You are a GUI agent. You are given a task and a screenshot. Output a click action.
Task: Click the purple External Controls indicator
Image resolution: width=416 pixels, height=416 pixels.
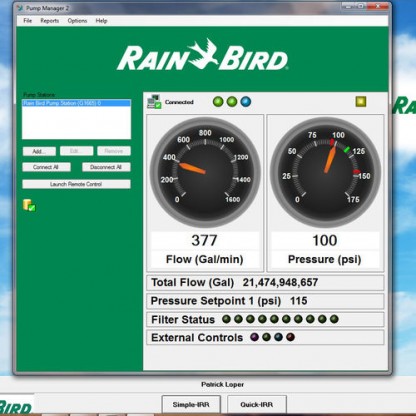(x=254, y=337)
